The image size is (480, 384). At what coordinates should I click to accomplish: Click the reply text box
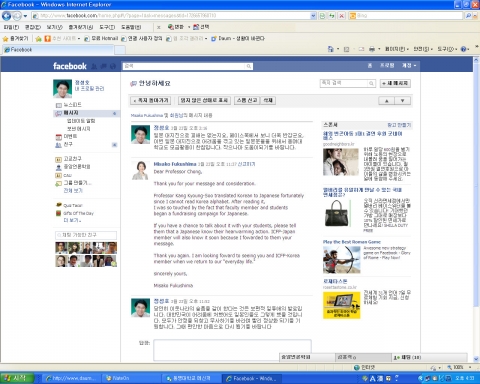pyautogui.click(x=232, y=350)
